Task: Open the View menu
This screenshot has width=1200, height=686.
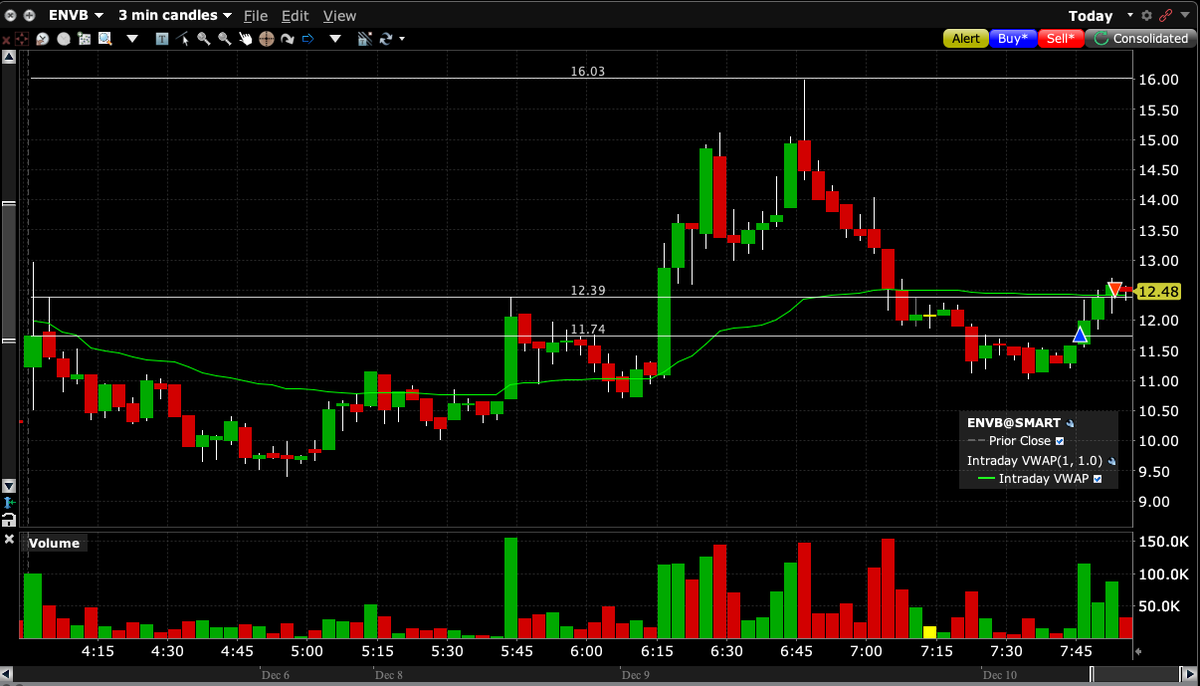Action: point(340,16)
